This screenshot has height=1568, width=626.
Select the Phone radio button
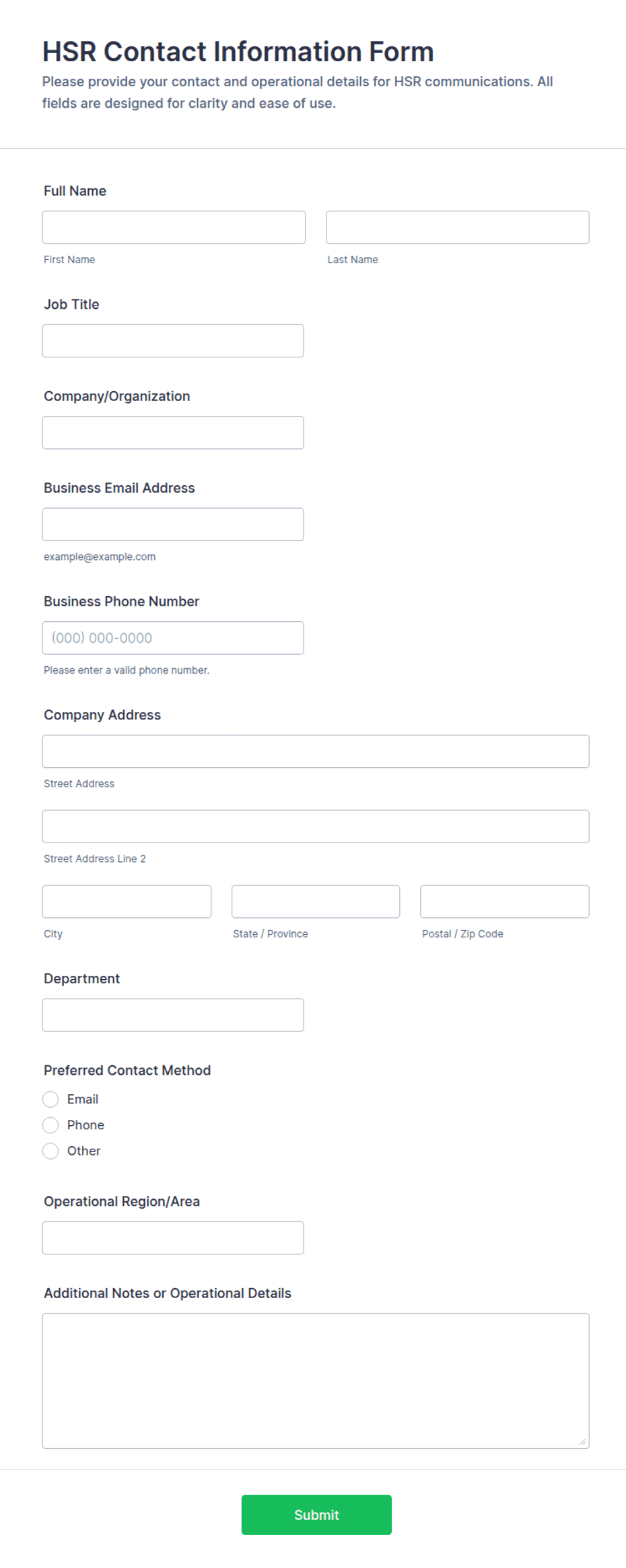pyautogui.click(x=50, y=1125)
